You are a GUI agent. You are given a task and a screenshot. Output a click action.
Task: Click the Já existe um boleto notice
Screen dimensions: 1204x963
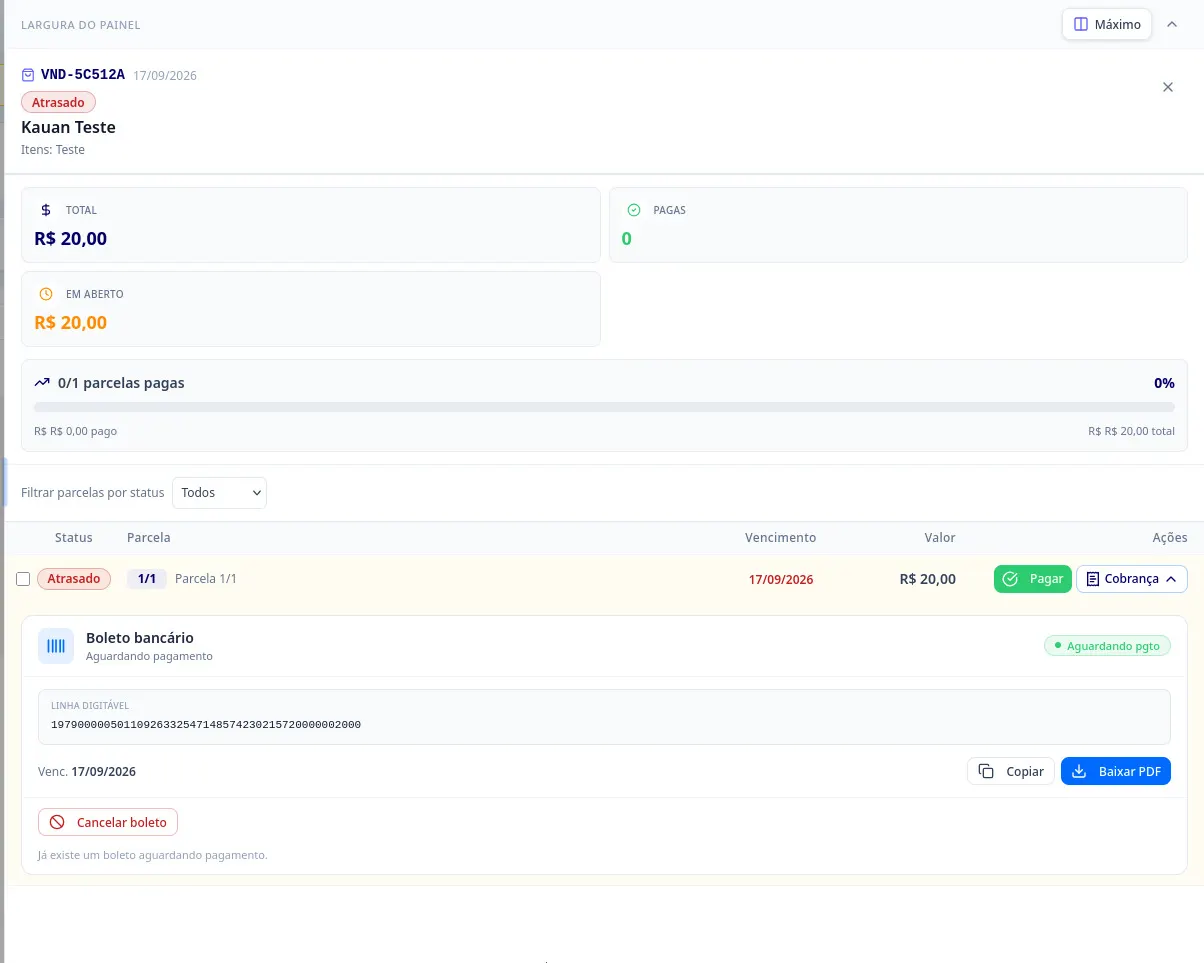153,855
